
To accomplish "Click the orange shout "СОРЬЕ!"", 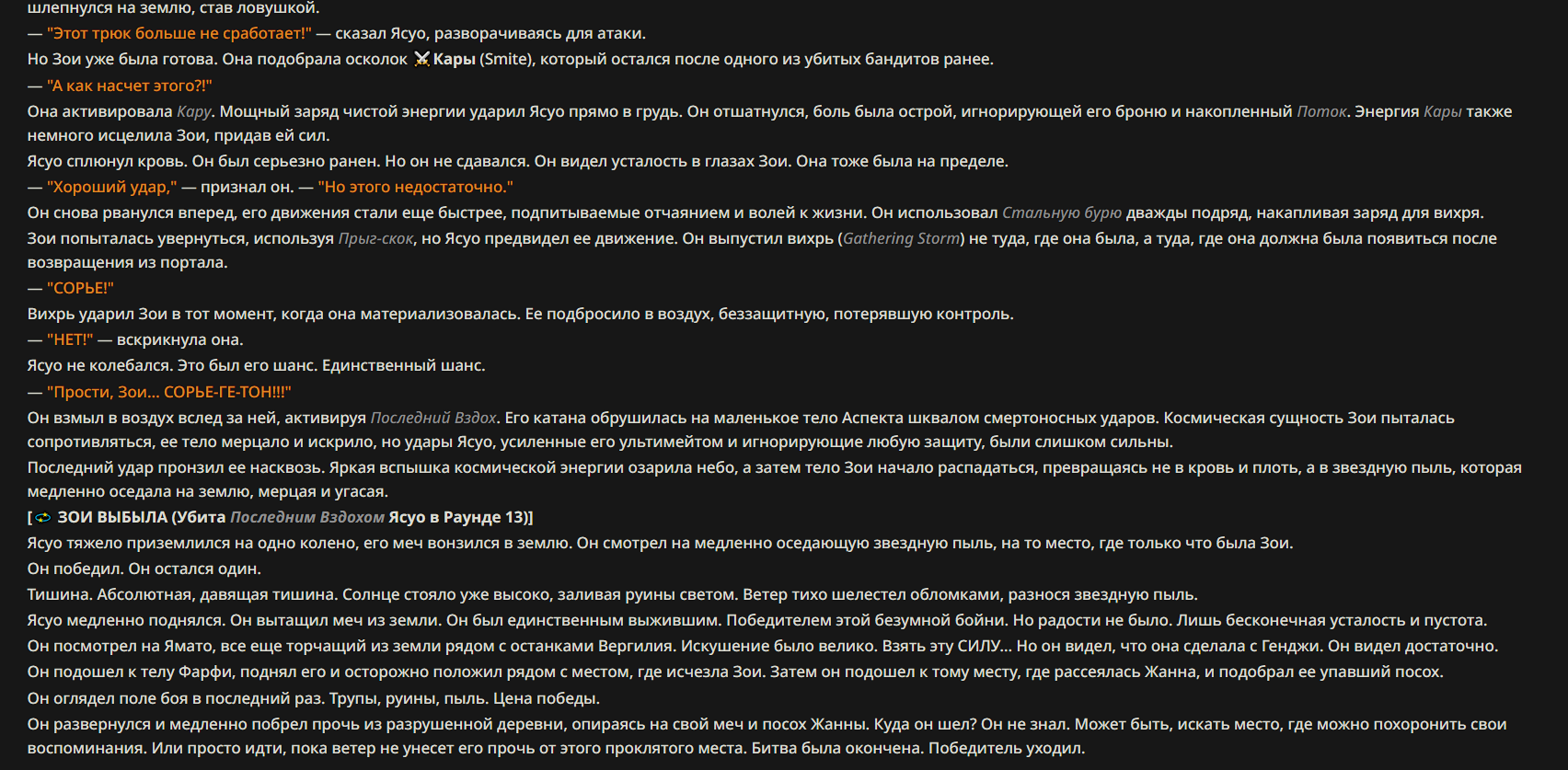I will [80, 288].
